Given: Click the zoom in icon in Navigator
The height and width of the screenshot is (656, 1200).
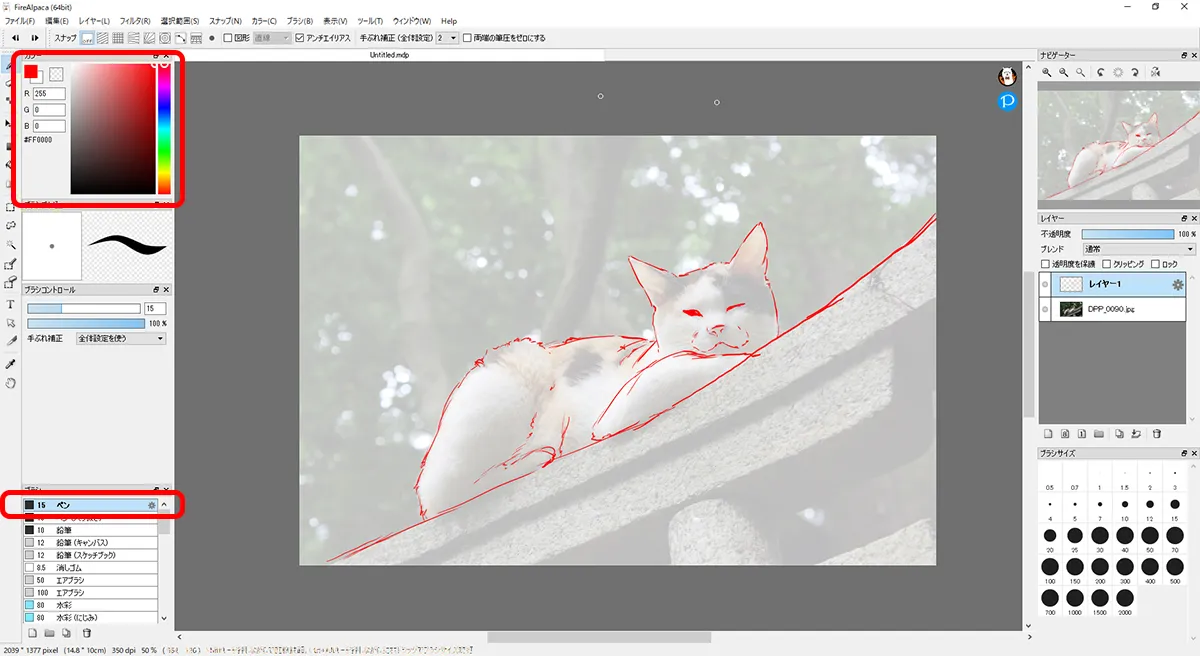Looking at the screenshot, I should pos(1047,72).
